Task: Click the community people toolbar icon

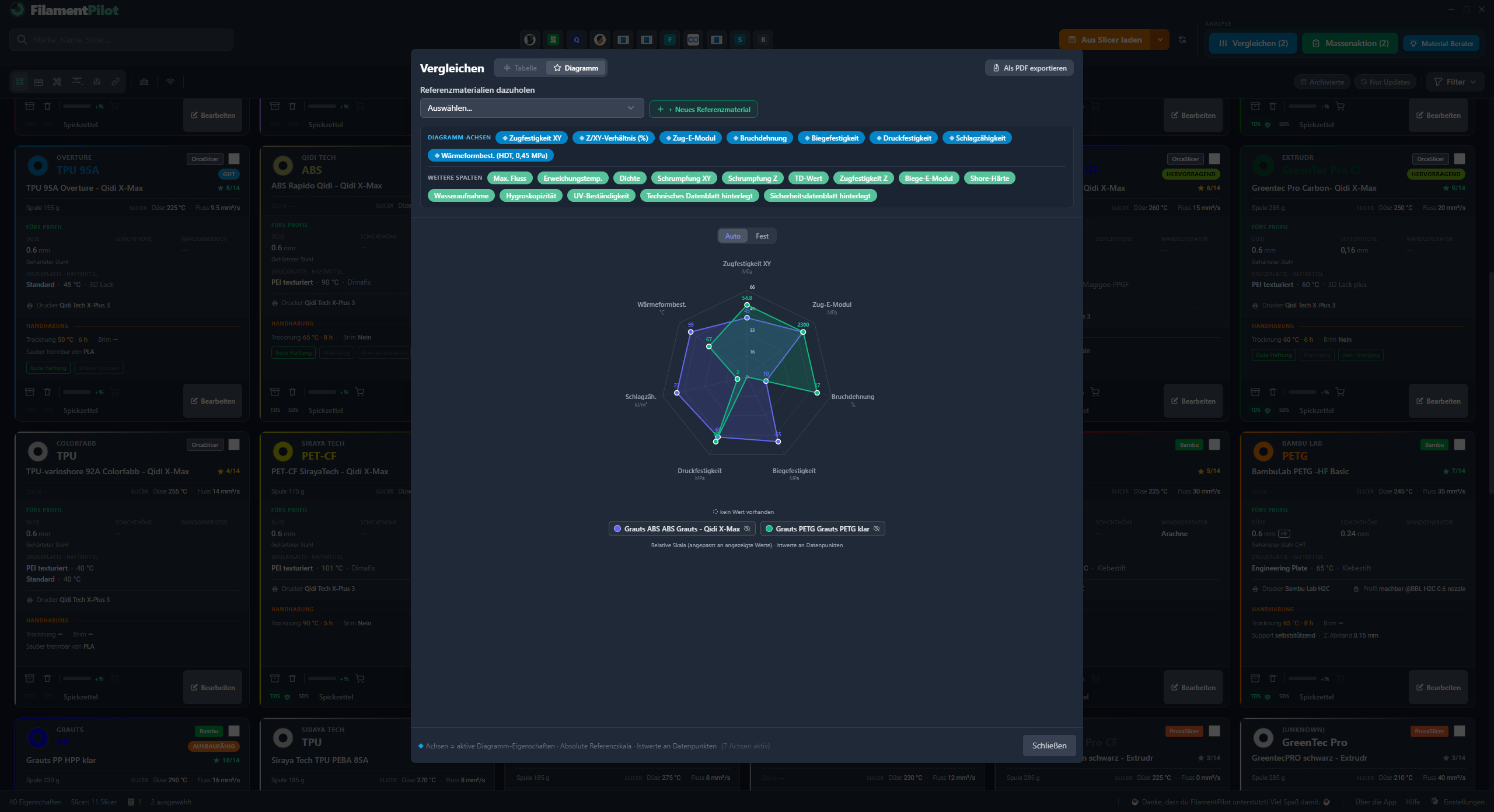Action: tap(144, 82)
